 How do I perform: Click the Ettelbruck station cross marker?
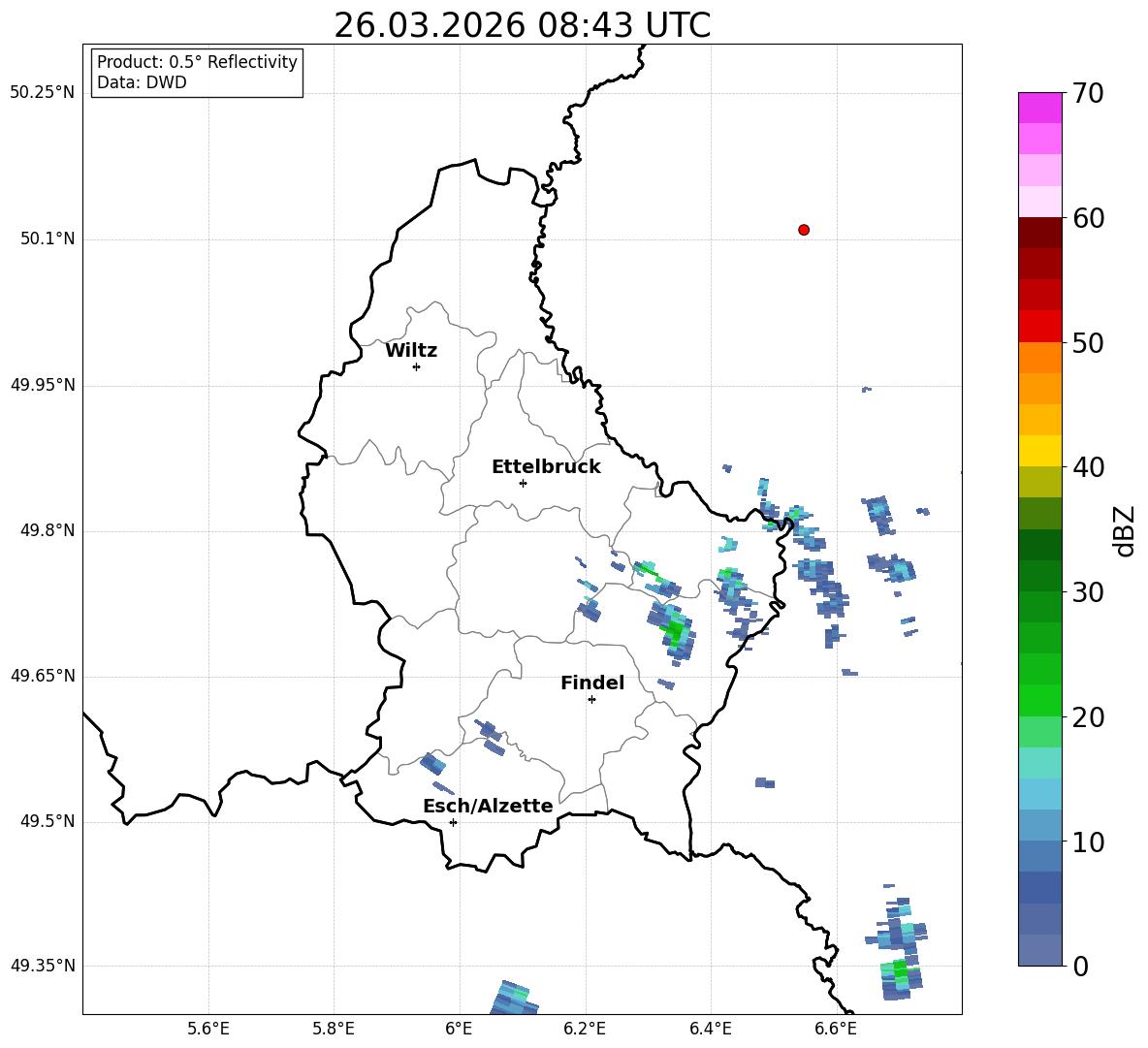click(523, 483)
